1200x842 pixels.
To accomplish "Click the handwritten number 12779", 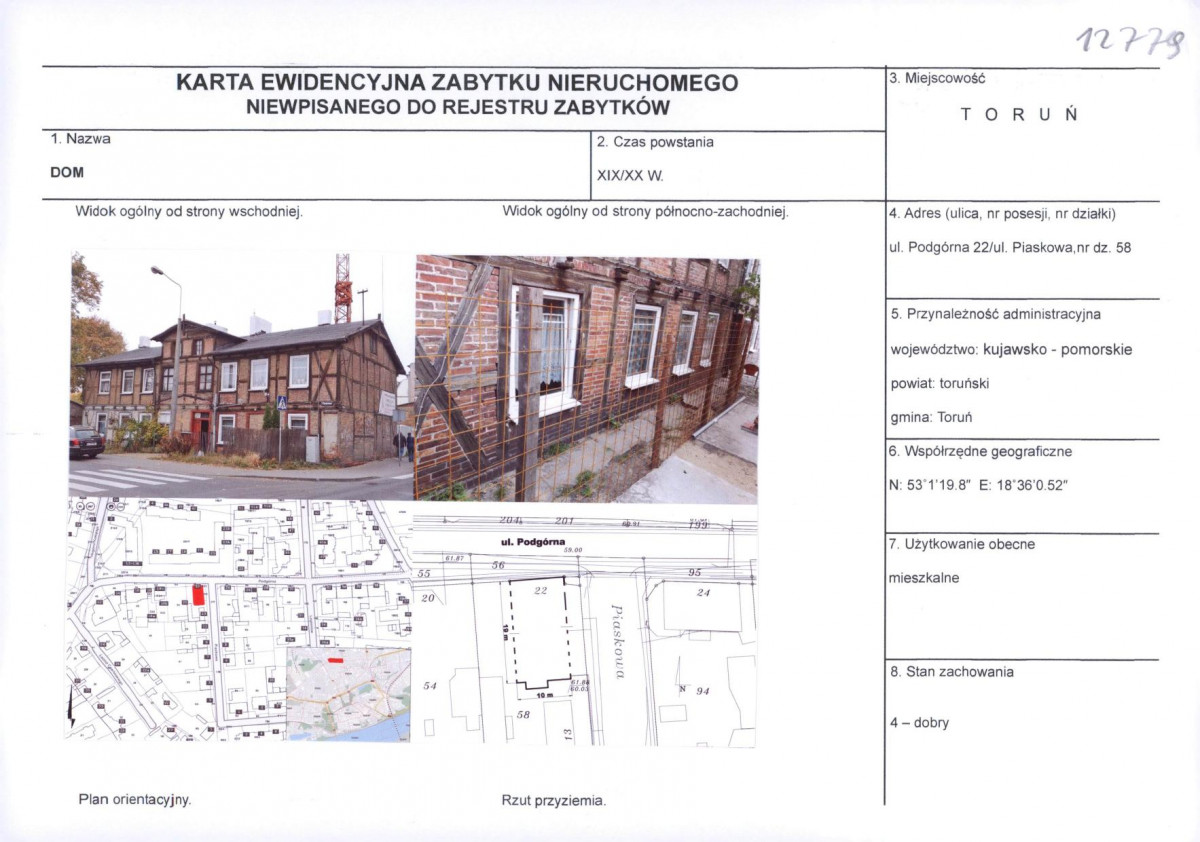I will click(x=1131, y=42).
